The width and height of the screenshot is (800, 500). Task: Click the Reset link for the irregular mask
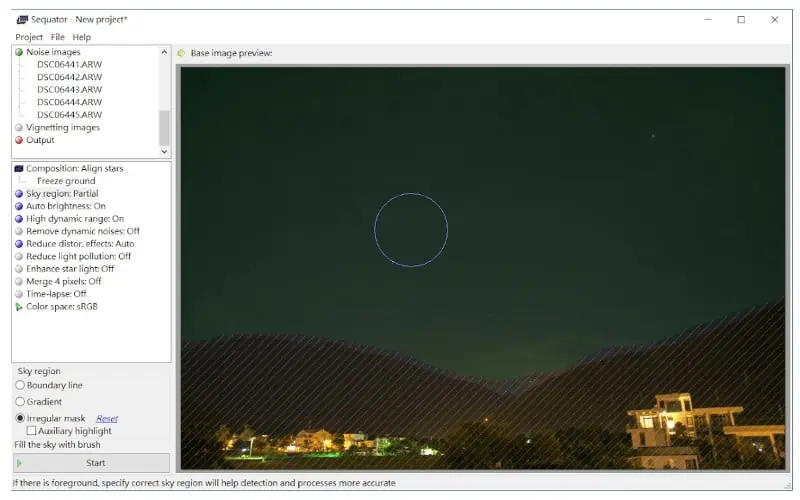(107, 419)
